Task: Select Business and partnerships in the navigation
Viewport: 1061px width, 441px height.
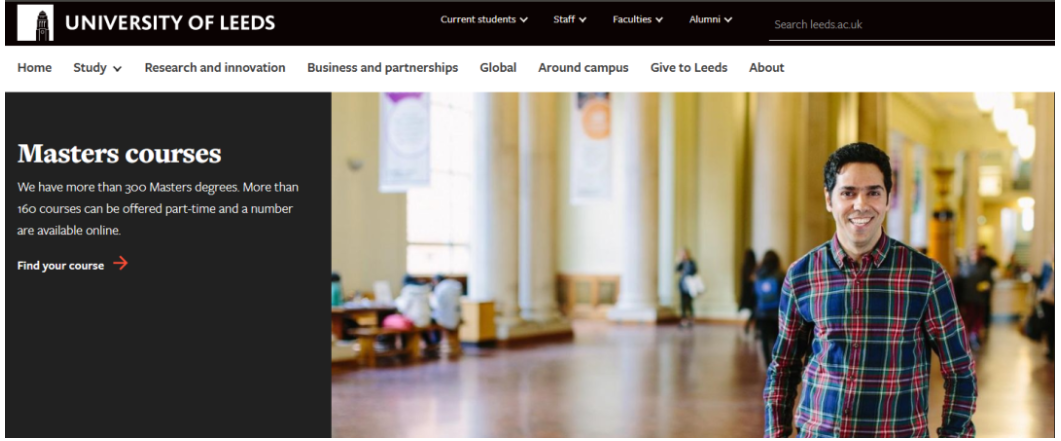Action: [382, 68]
